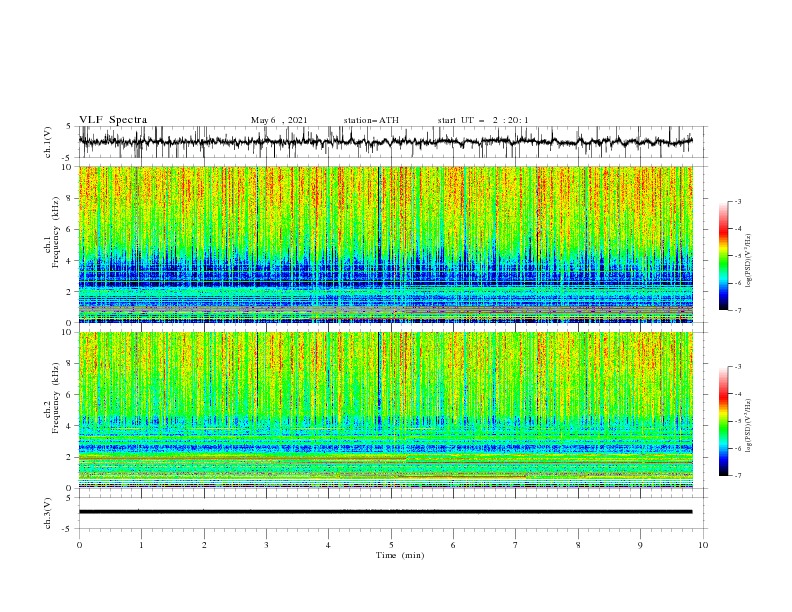Click time axis tick label "0"
This screenshot has height=612, width=792.
pos(79,545)
